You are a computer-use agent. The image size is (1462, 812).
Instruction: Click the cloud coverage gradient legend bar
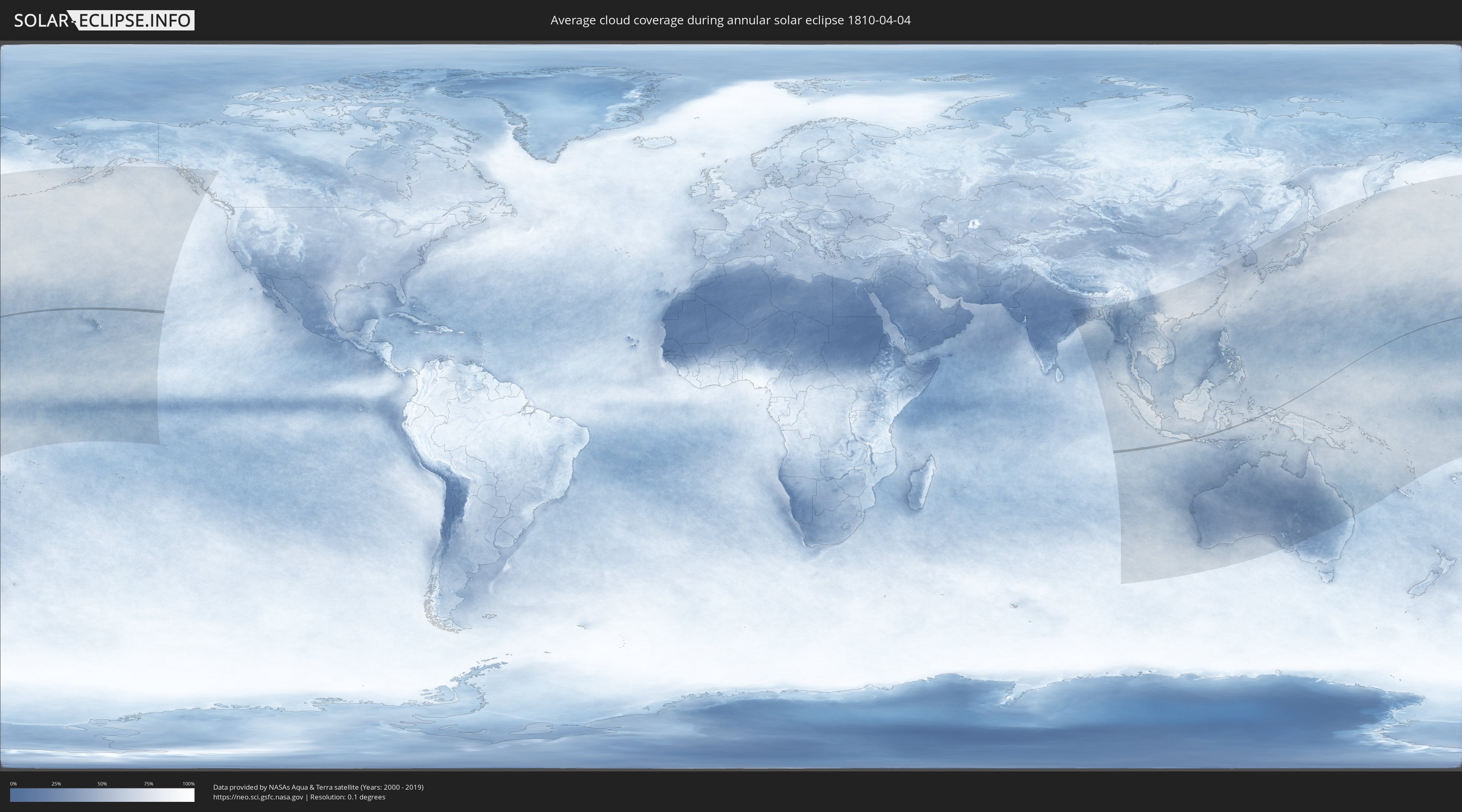[x=102, y=795]
